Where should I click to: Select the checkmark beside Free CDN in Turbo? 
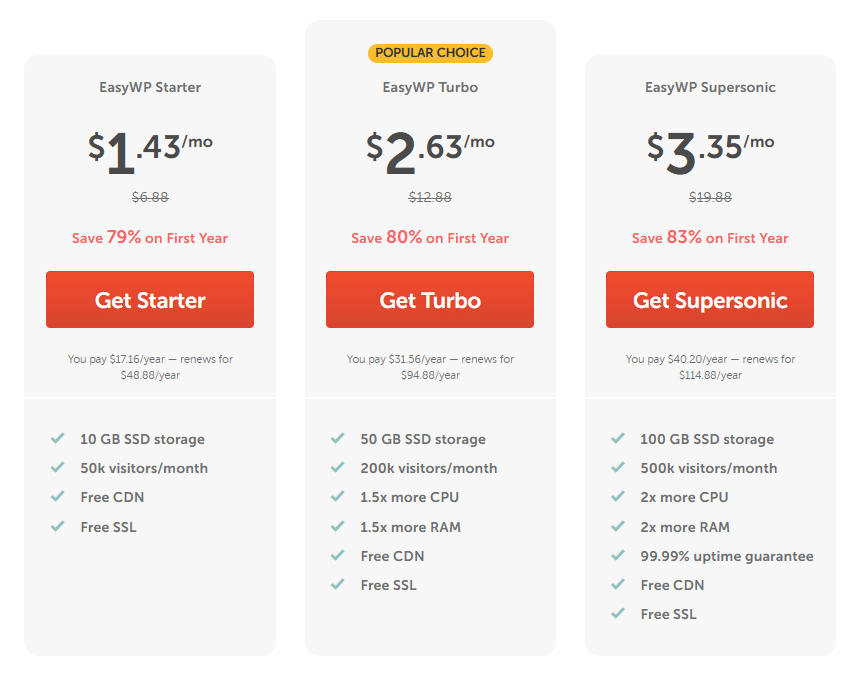(x=338, y=556)
